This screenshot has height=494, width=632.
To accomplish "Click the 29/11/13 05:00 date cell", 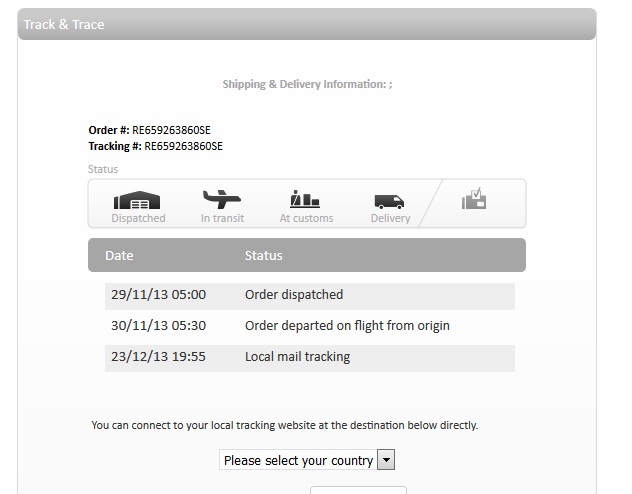I will pyautogui.click(x=158, y=295).
